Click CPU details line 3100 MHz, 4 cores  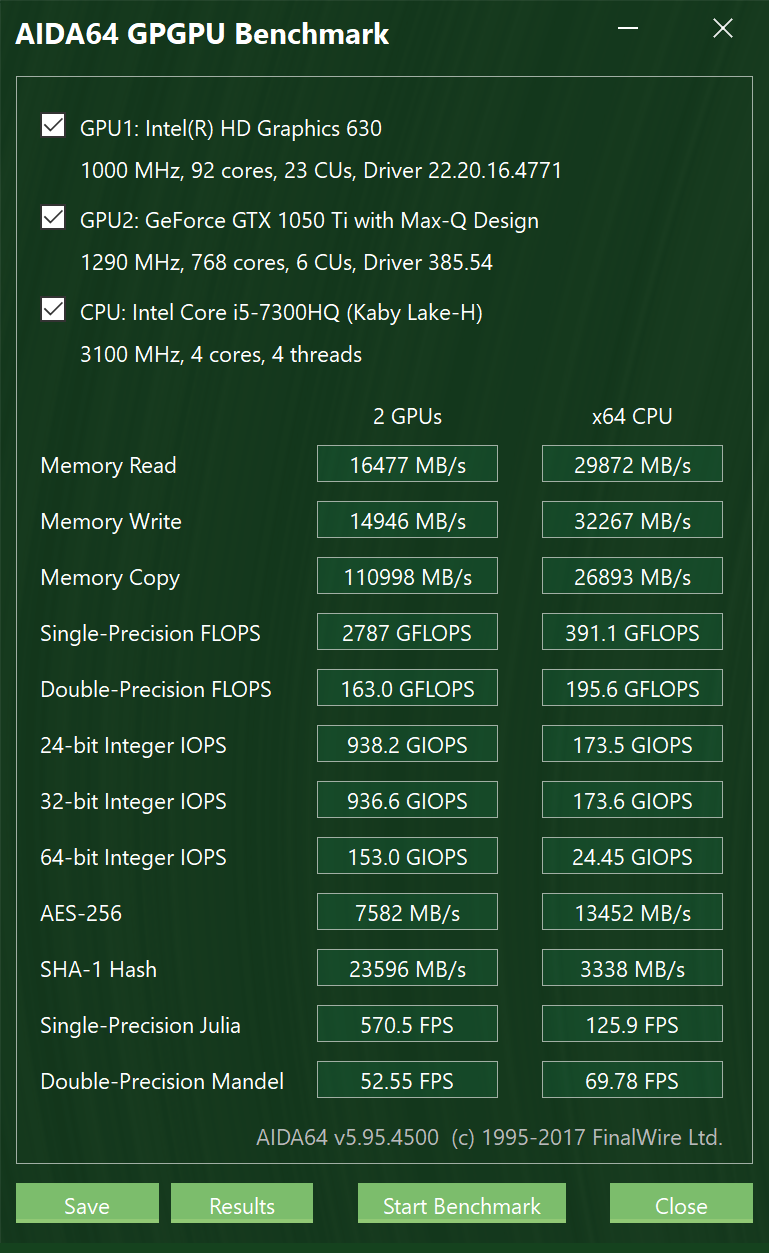coord(221,355)
